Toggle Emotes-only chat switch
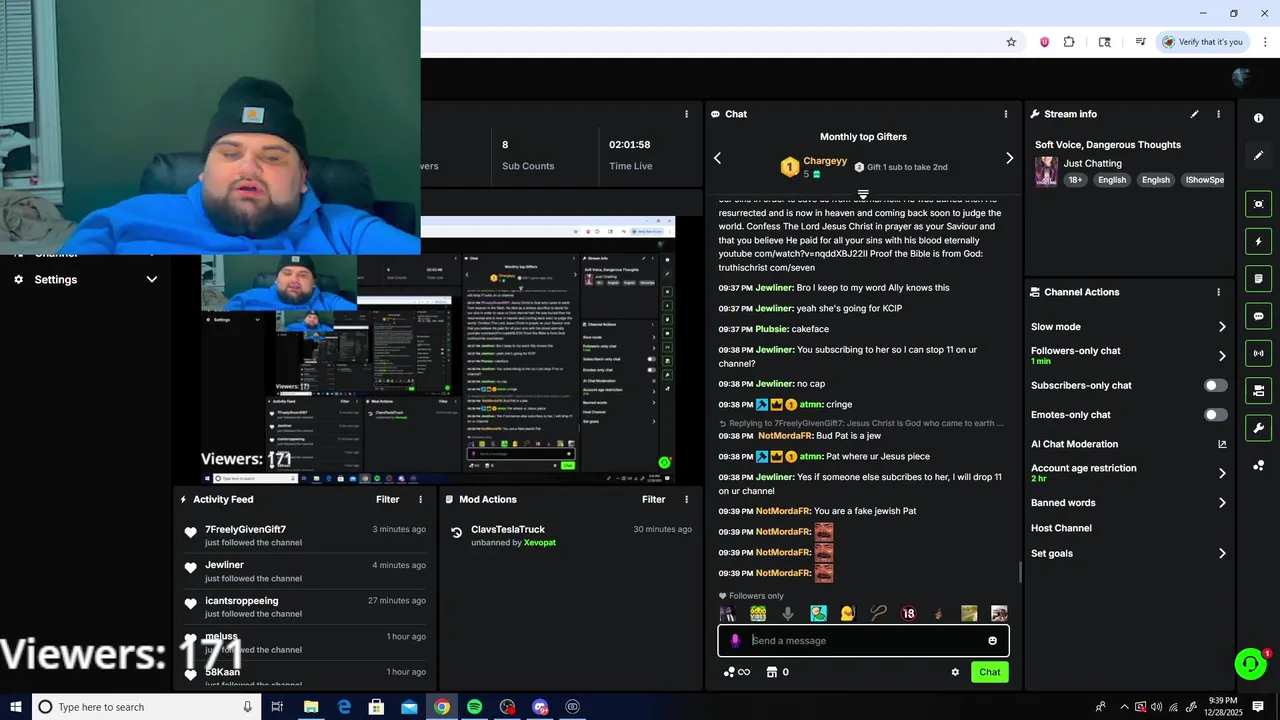This screenshot has height=720, width=1280. [x=1215, y=414]
